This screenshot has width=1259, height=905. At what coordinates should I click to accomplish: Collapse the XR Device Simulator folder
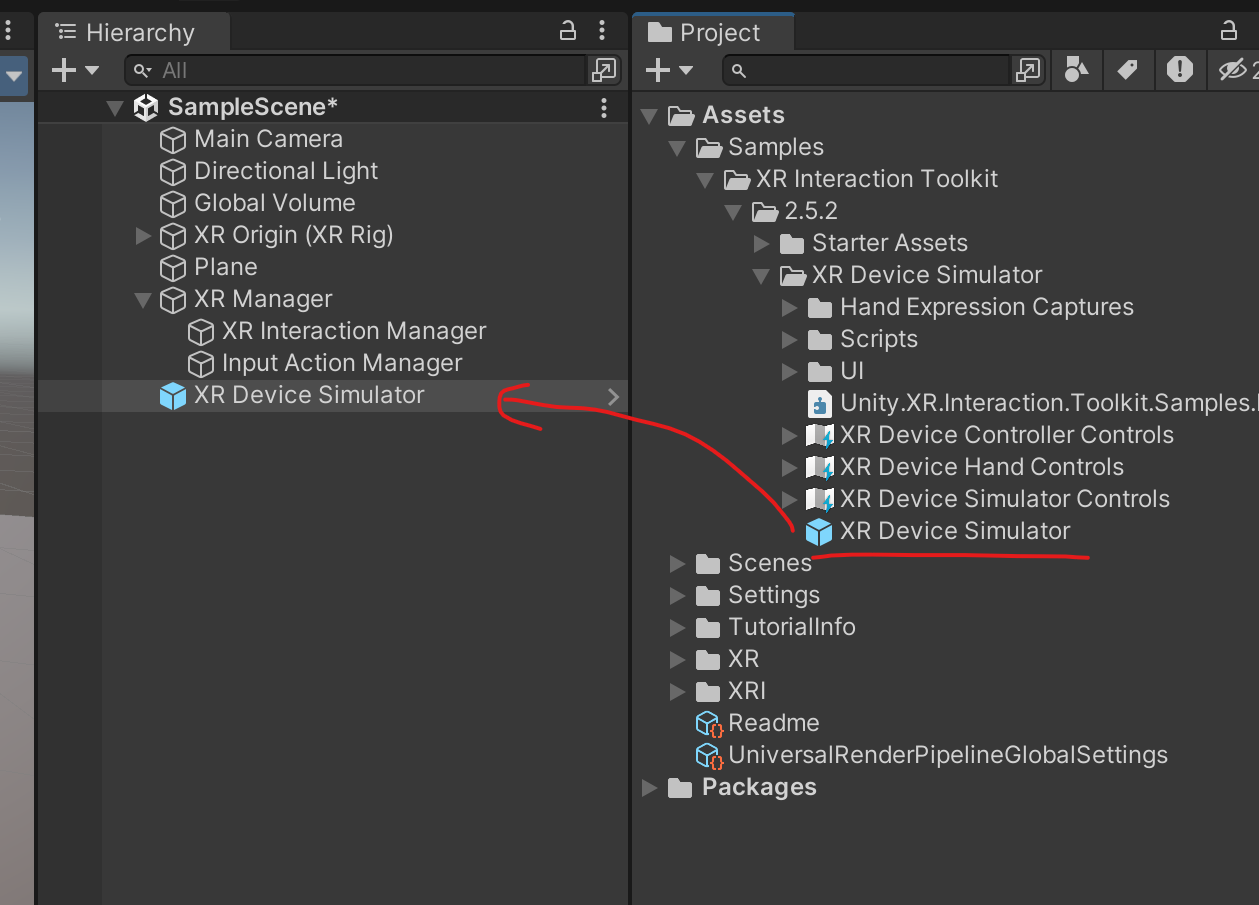point(761,275)
